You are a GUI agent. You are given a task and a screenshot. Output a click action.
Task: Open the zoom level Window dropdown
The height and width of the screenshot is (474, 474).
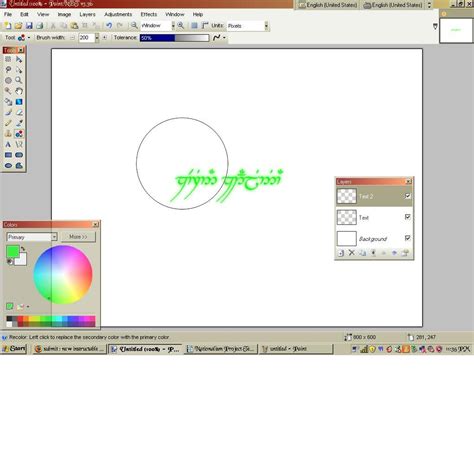(x=173, y=26)
